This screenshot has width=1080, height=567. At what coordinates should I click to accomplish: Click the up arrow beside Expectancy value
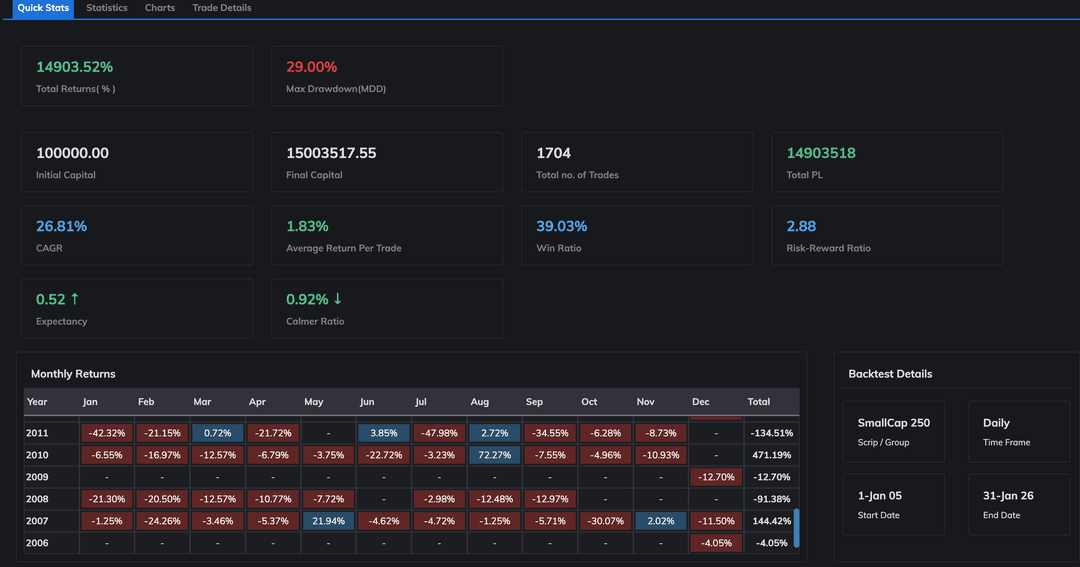[75, 300]
